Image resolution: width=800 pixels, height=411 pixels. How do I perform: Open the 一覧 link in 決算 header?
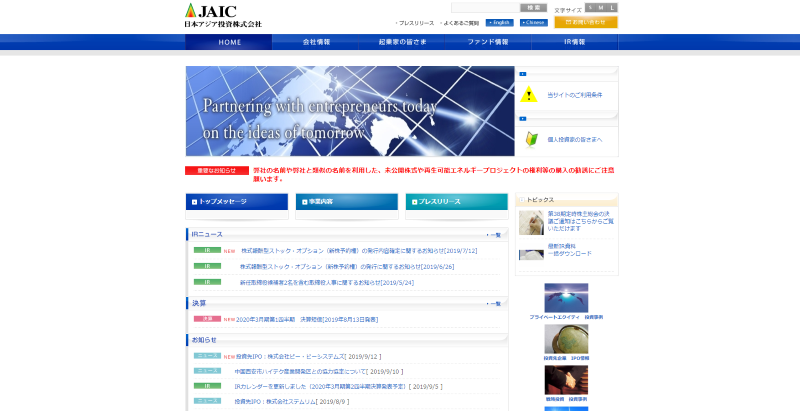[494, 303]
